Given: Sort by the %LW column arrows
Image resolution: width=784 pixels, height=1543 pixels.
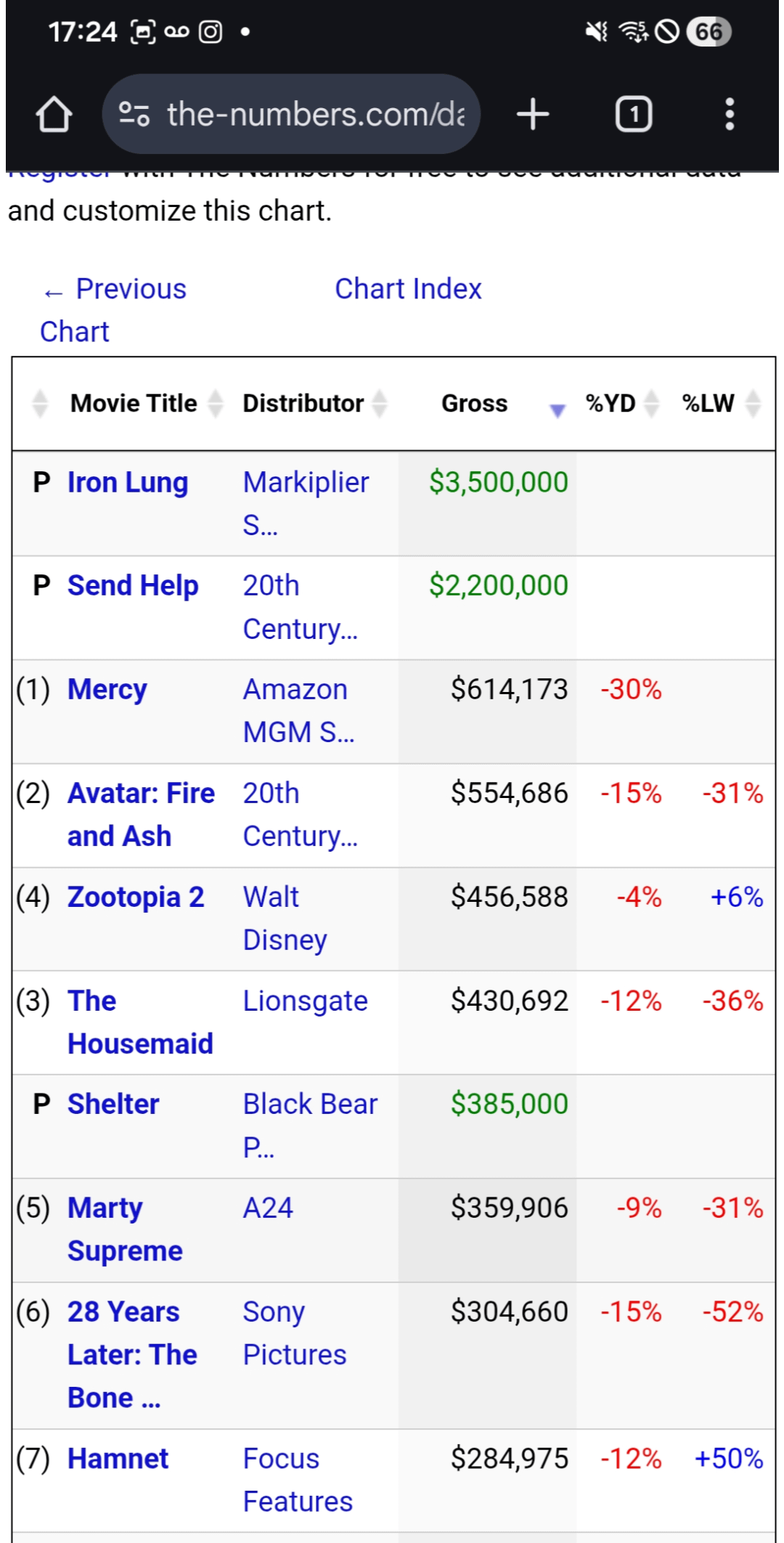Looking at the screenshot, I should [754, 404].
